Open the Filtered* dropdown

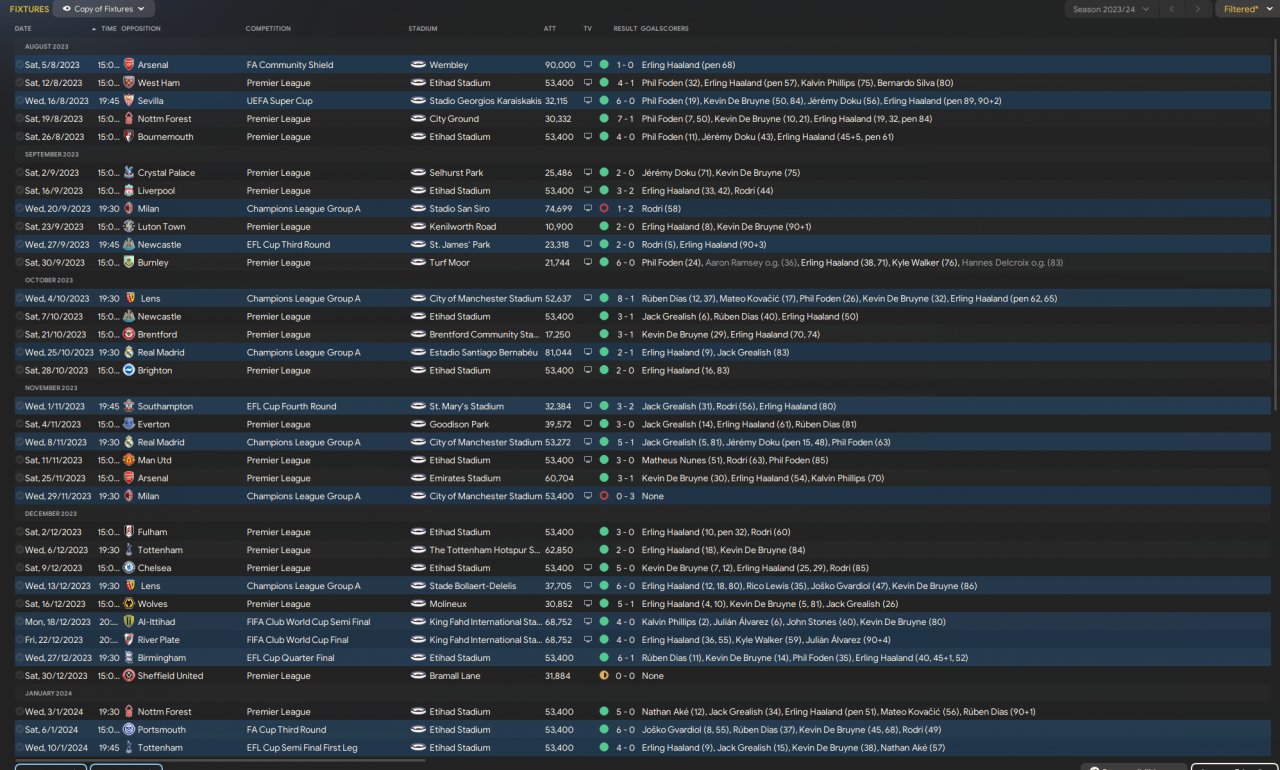click(x=1246, y=9)
